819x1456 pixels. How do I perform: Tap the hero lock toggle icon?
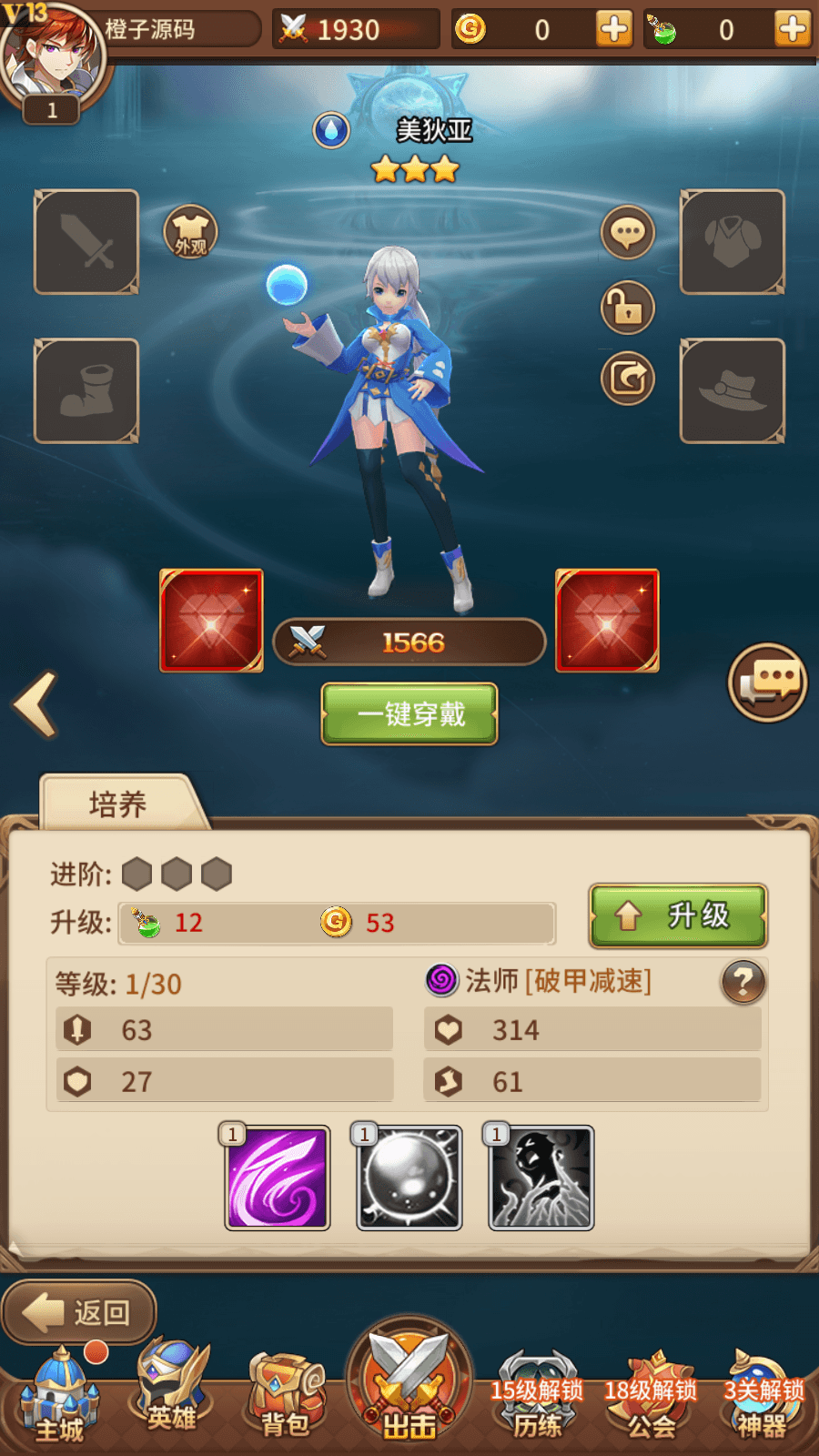point(628,308)
